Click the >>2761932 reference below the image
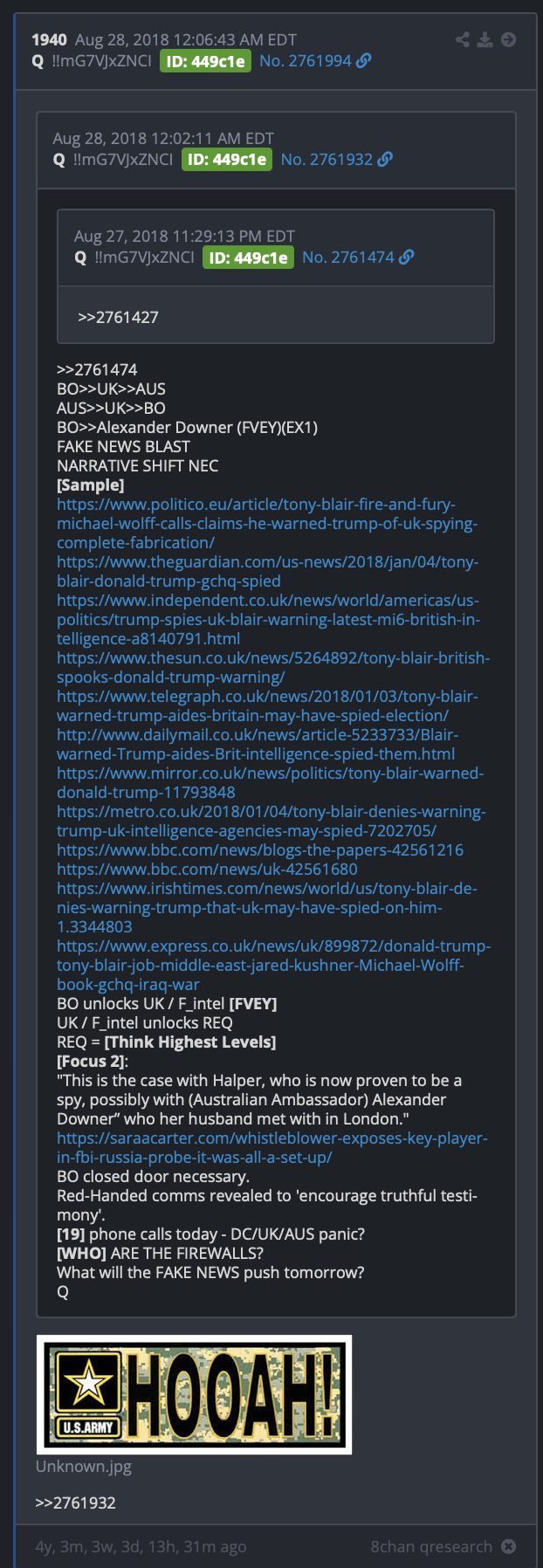The image size is (543, 1568). [x=76, y=1503]
